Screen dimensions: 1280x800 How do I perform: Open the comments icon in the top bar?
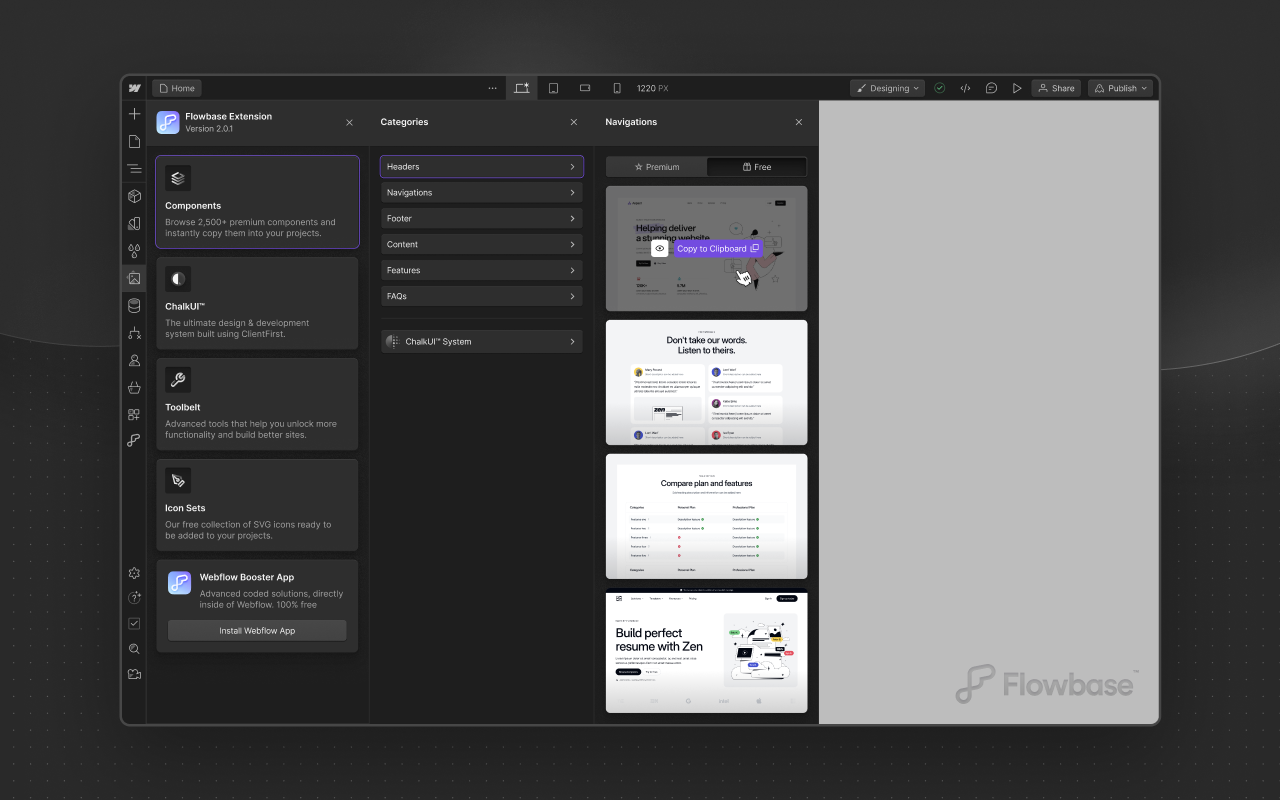(991, 88)
